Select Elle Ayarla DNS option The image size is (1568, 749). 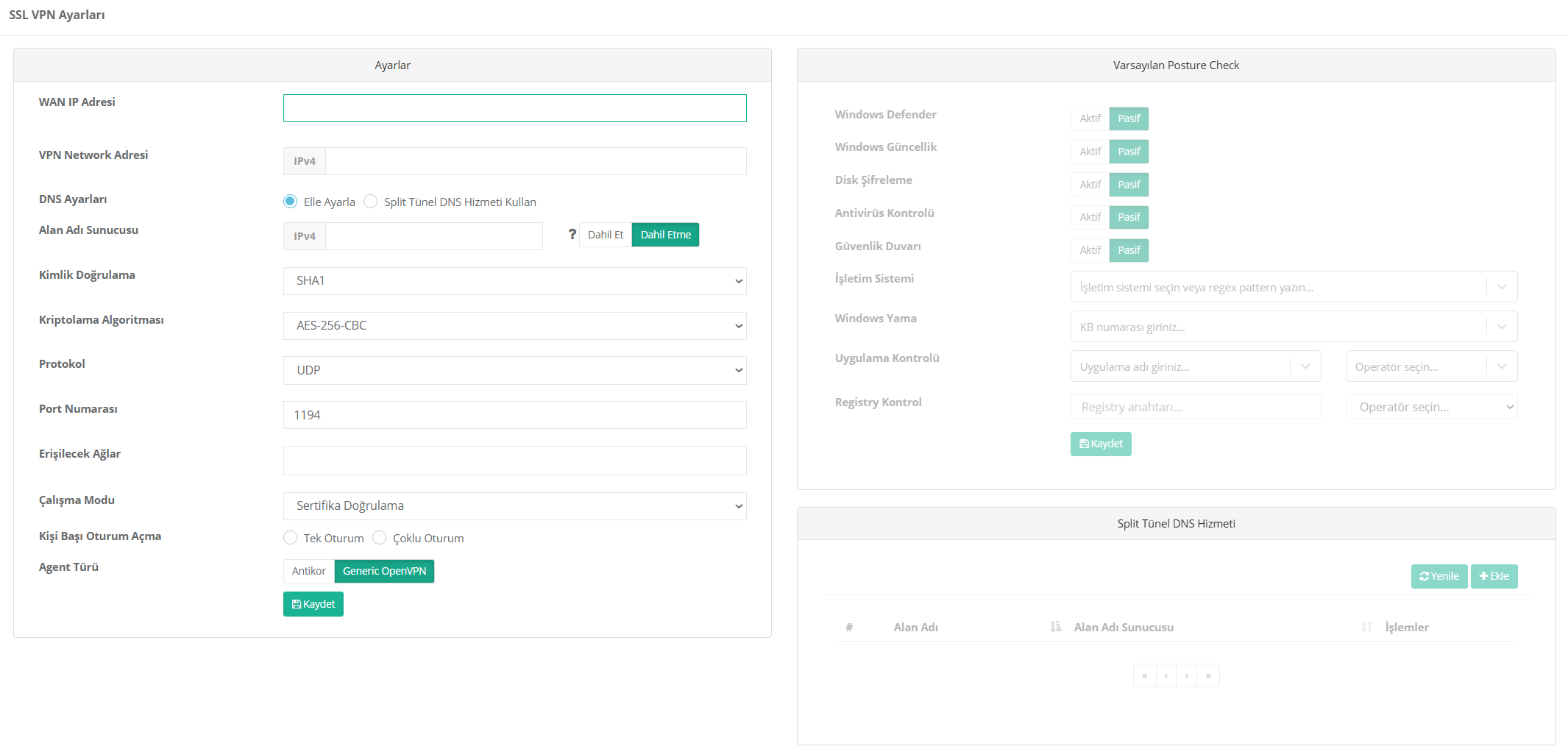[291, 202]
